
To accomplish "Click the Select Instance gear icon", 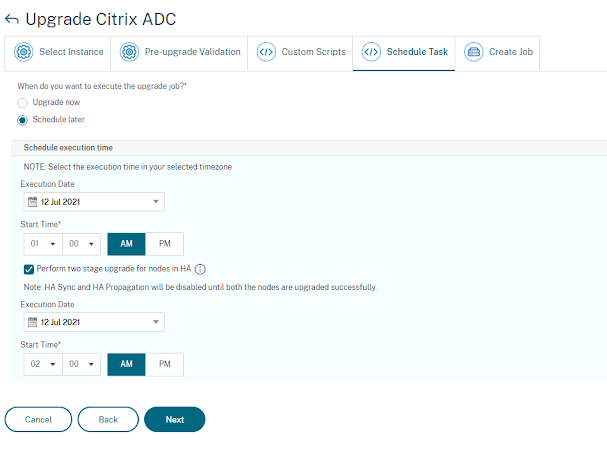I will (x=24, y=52).
